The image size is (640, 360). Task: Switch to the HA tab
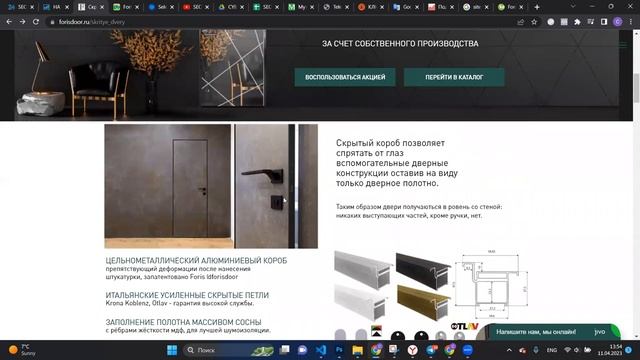(56, 7)
